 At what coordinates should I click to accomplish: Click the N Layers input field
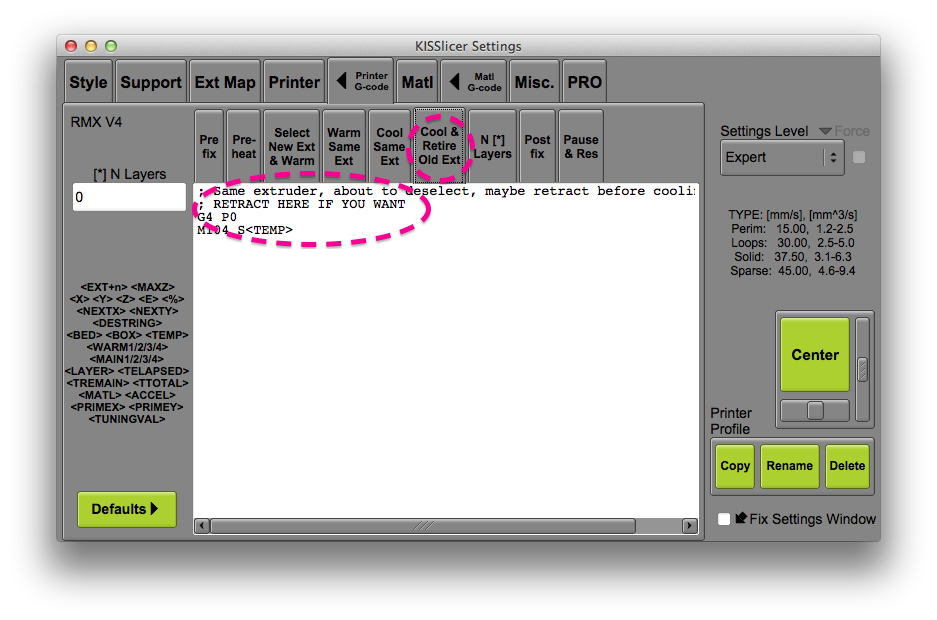click(129, 197)
